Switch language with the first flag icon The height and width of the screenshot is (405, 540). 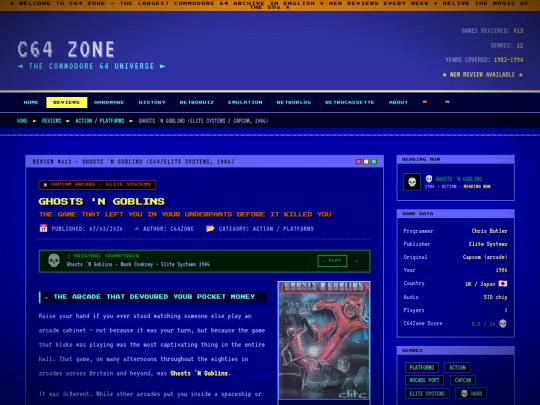pyautogui.click(x=425, y=102)
